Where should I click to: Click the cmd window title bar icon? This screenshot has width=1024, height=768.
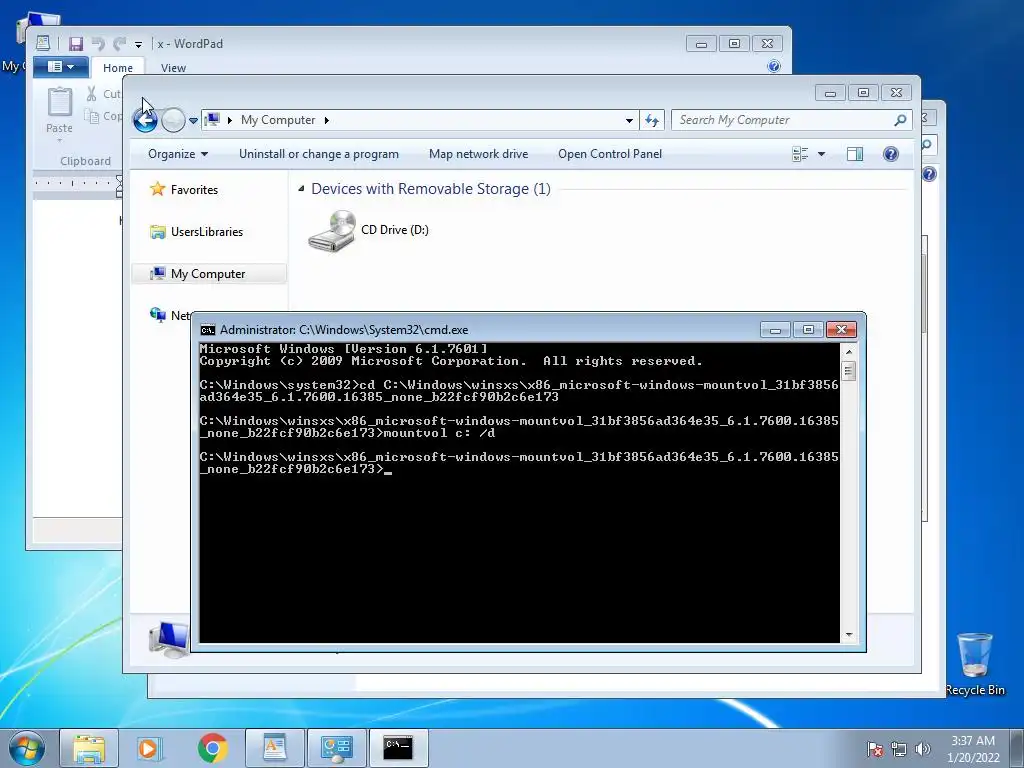tap(208, 330)
